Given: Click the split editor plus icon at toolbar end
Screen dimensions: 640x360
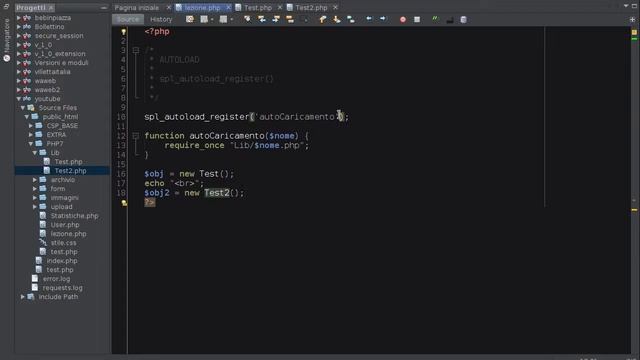Looking at the screenshot, I should coord(632,19).
